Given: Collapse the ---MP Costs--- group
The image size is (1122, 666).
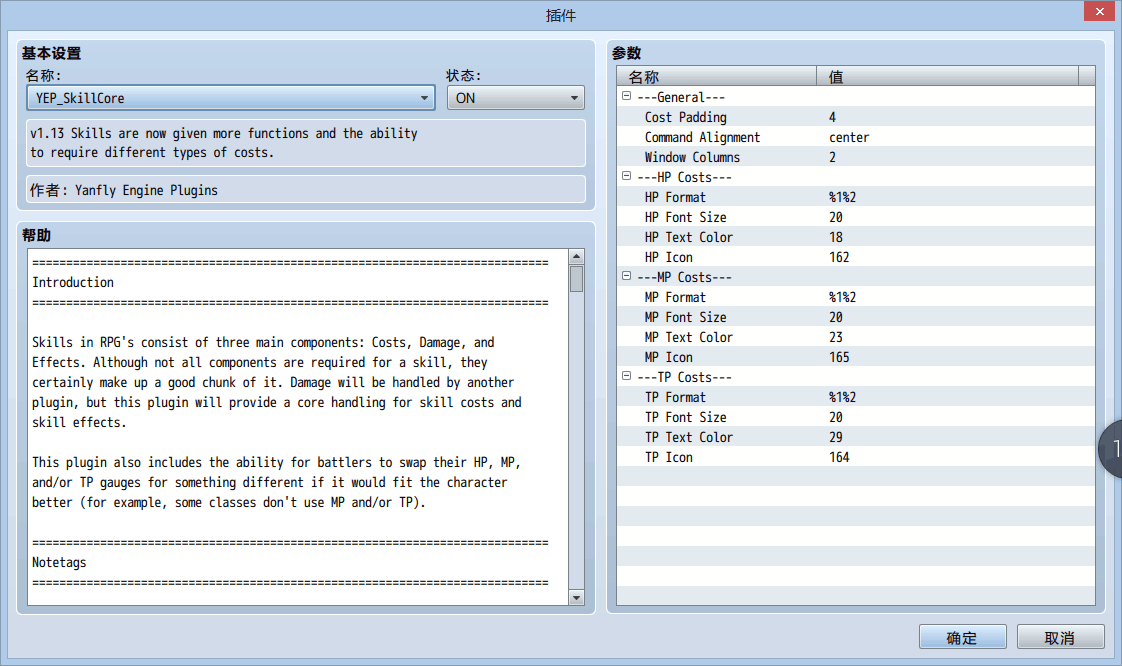Looking at the screenshot, I should tap(626, 276).
